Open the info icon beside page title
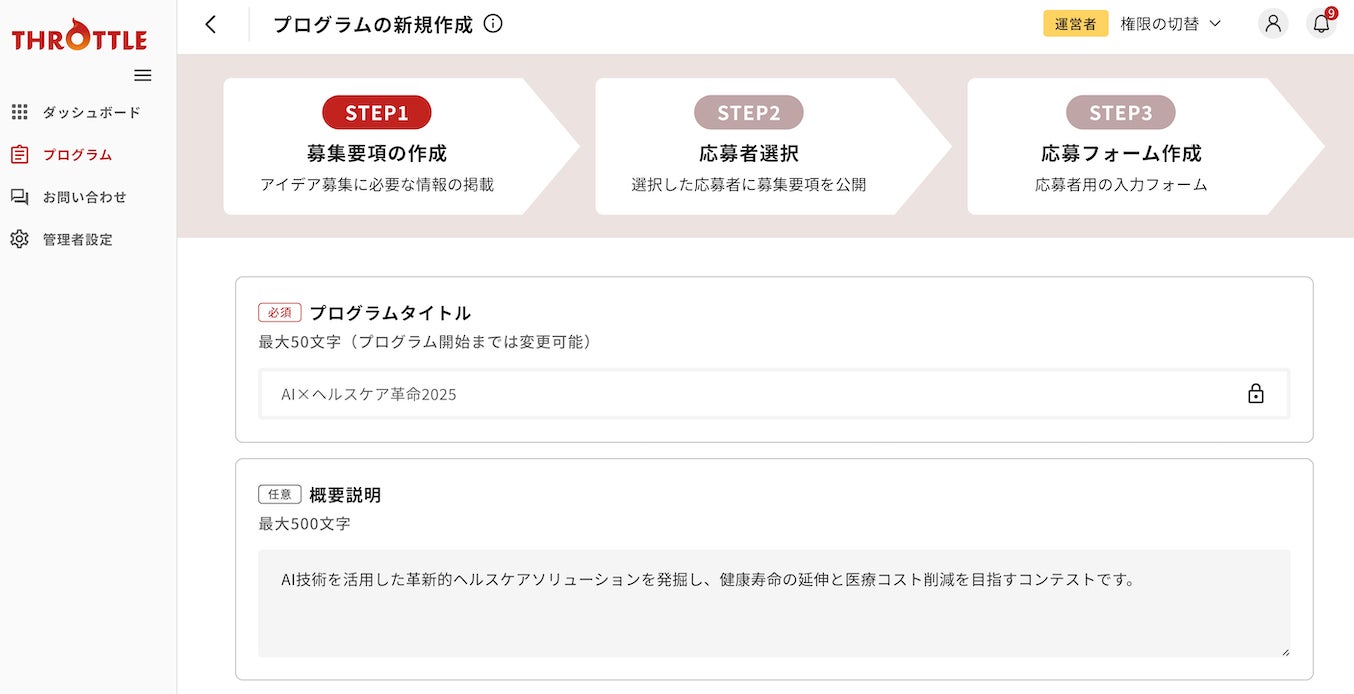 click(x=493, y=24)
